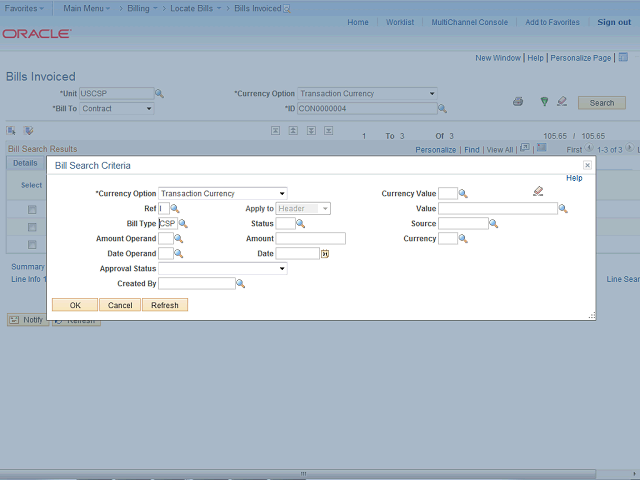The height and width of the screenshot is (480, 640).
Task: Check the third row Select checkbox
Action: 32,244
